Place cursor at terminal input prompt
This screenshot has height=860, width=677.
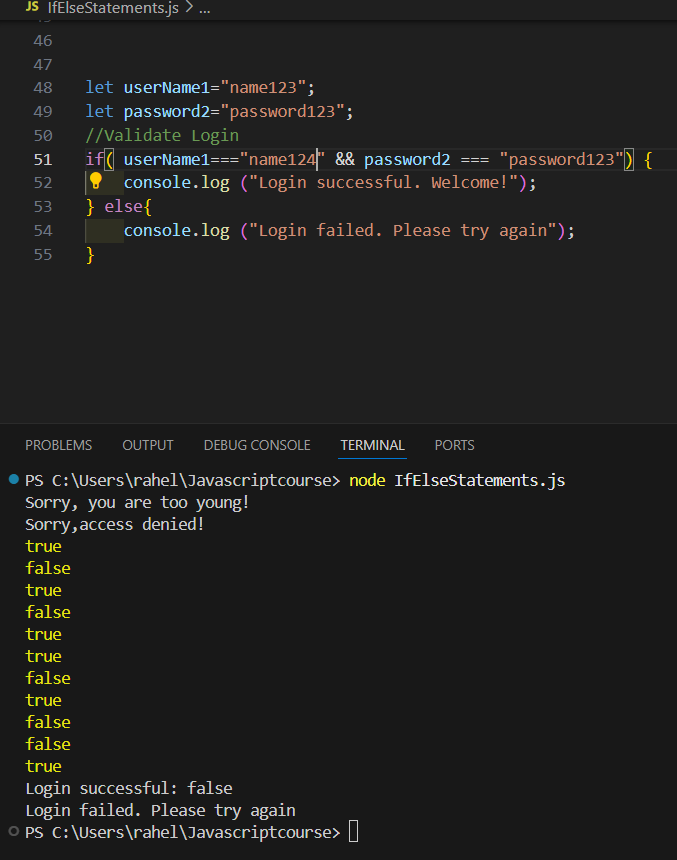[353, 832]
